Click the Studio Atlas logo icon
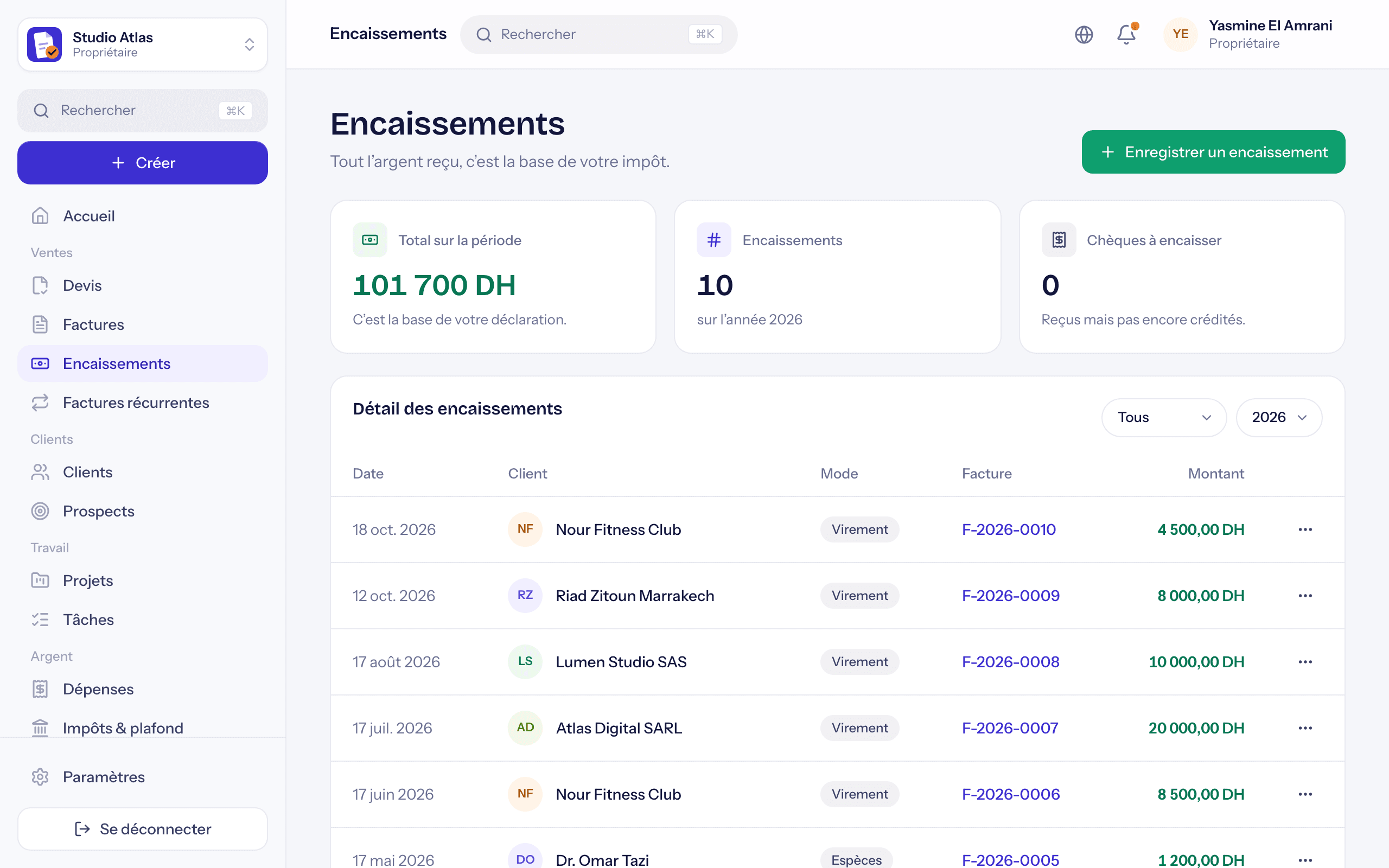 45,44
